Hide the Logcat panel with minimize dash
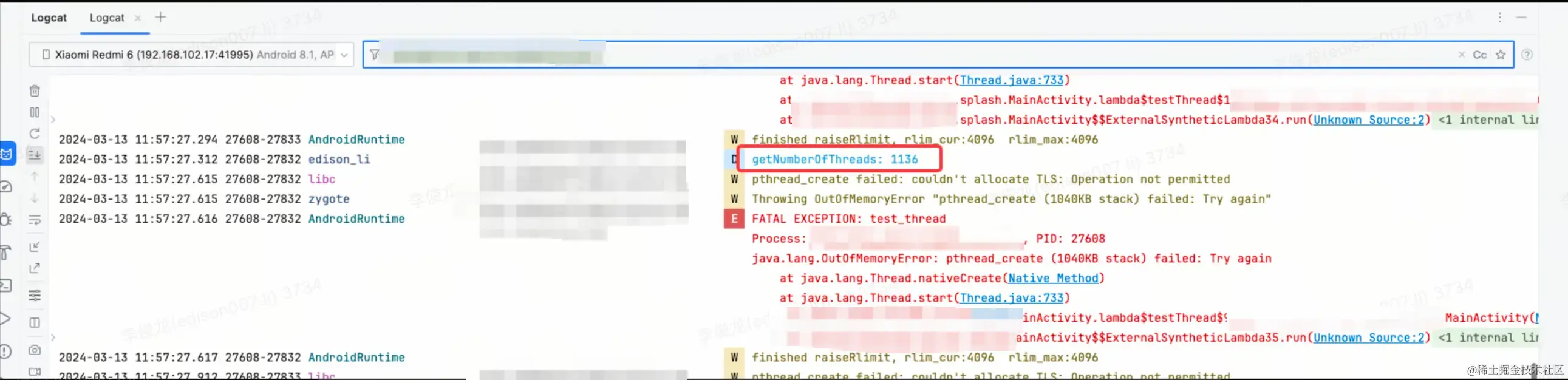The width and height of the screenshot is (1568, 380). pos(1521,18)
